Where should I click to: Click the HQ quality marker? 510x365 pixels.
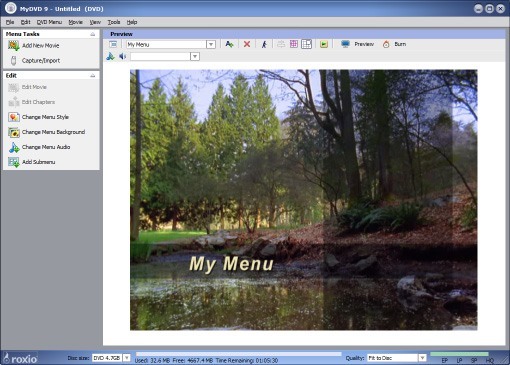tap(489, 361)
